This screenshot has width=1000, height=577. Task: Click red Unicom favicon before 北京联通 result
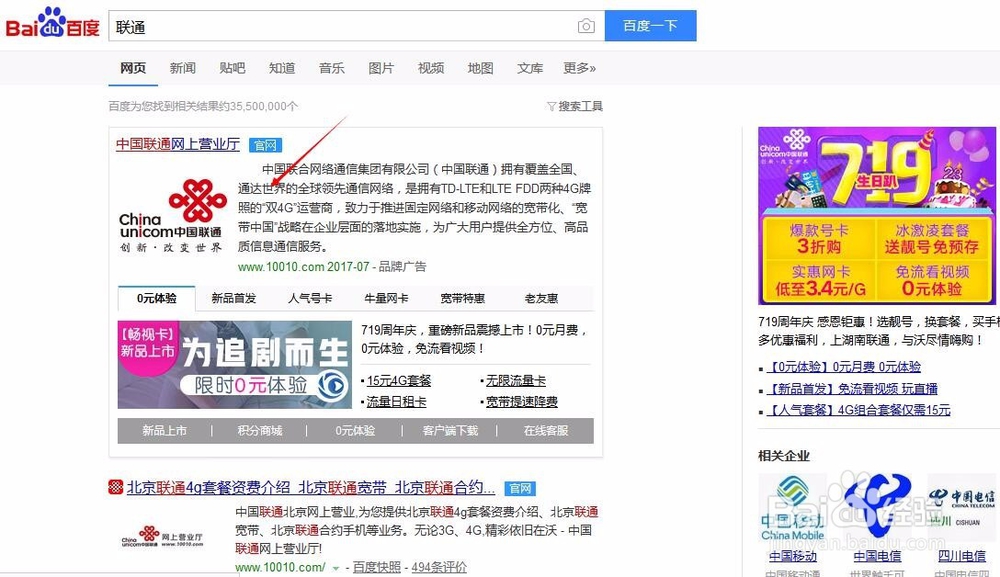click(115, 488)
